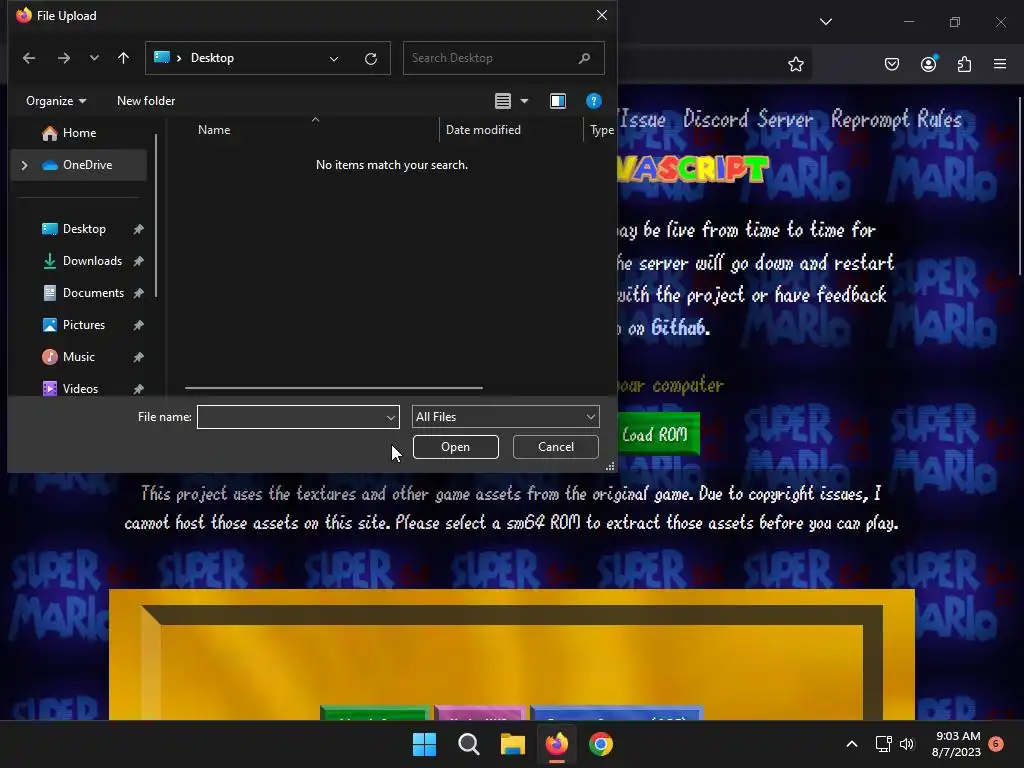Go up one folder level
Viewport: 1024px width, 768px height.
(x=123, y=58)
